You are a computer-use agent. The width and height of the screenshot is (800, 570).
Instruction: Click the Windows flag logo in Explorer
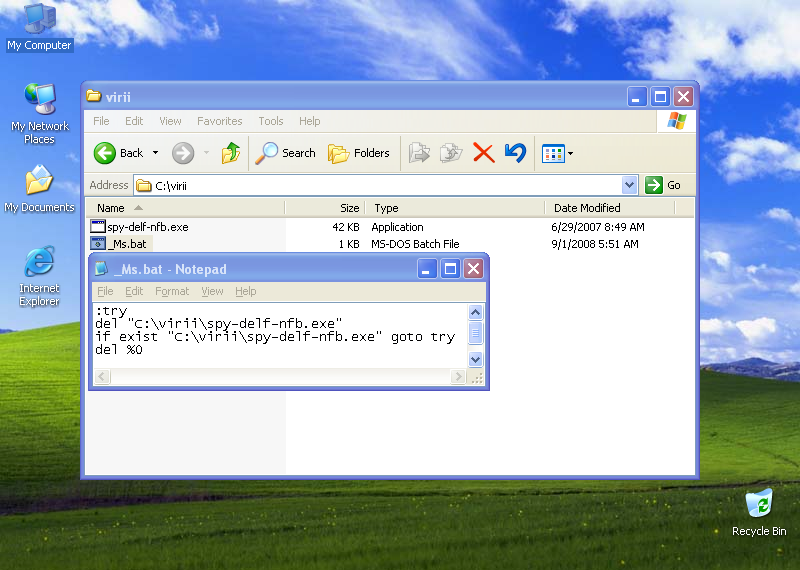677,121
